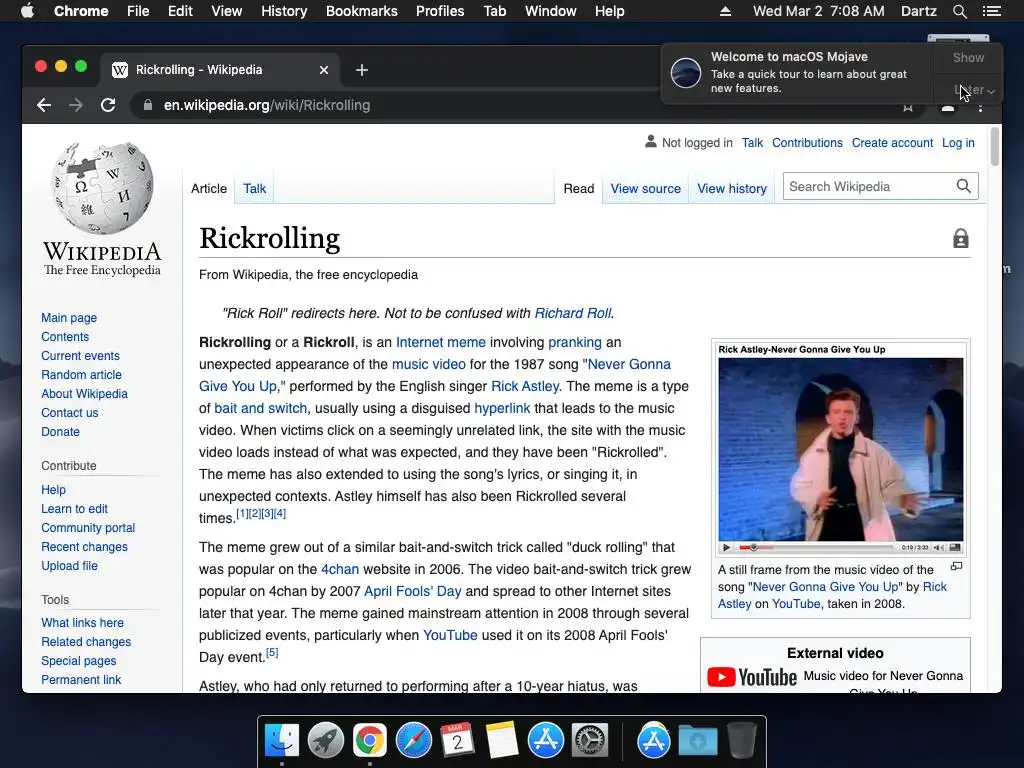Image resolution: width=1024 pixels, height=768 pixels.
Task: Open citation reference [5]
Action: point(272,652)
